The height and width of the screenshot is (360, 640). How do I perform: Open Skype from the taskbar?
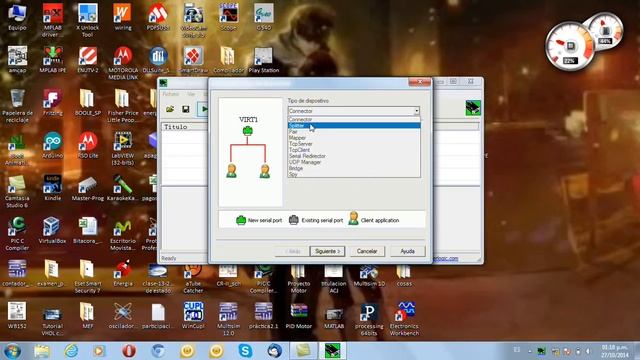click(245, 351)
